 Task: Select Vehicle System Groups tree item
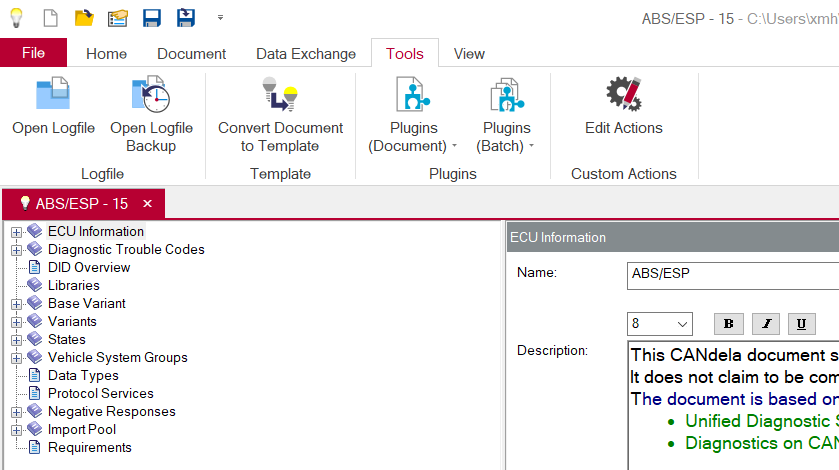click(x=118, y=358)
